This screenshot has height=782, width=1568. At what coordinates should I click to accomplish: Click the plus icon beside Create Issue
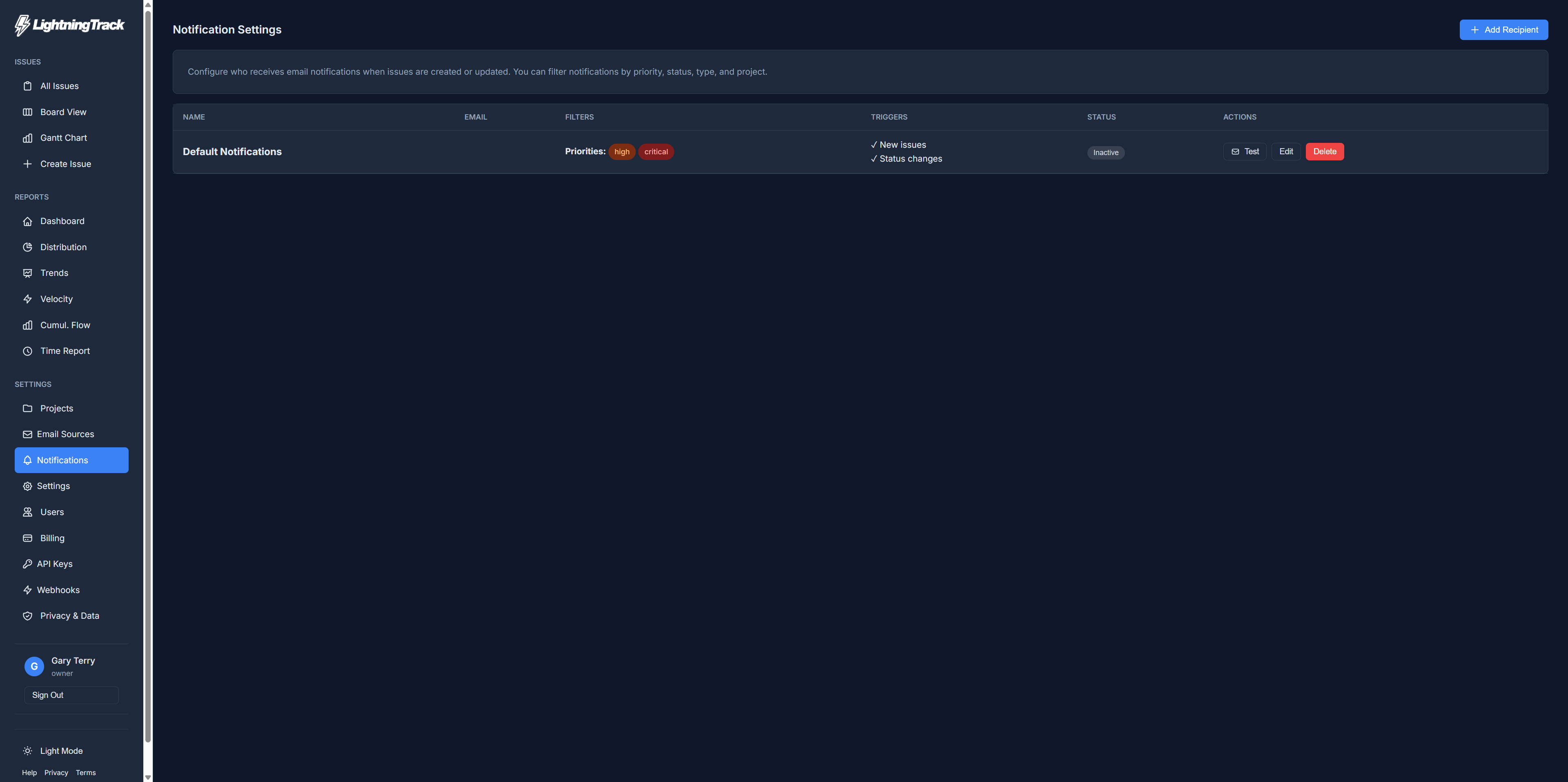(27, 164)
